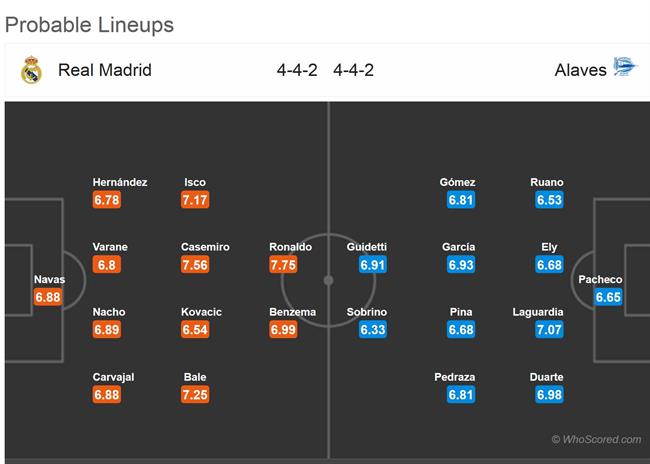Viewport: 650px width, 464px height.
Task: Select the Kovacic player name
Action: pos(201,312)
